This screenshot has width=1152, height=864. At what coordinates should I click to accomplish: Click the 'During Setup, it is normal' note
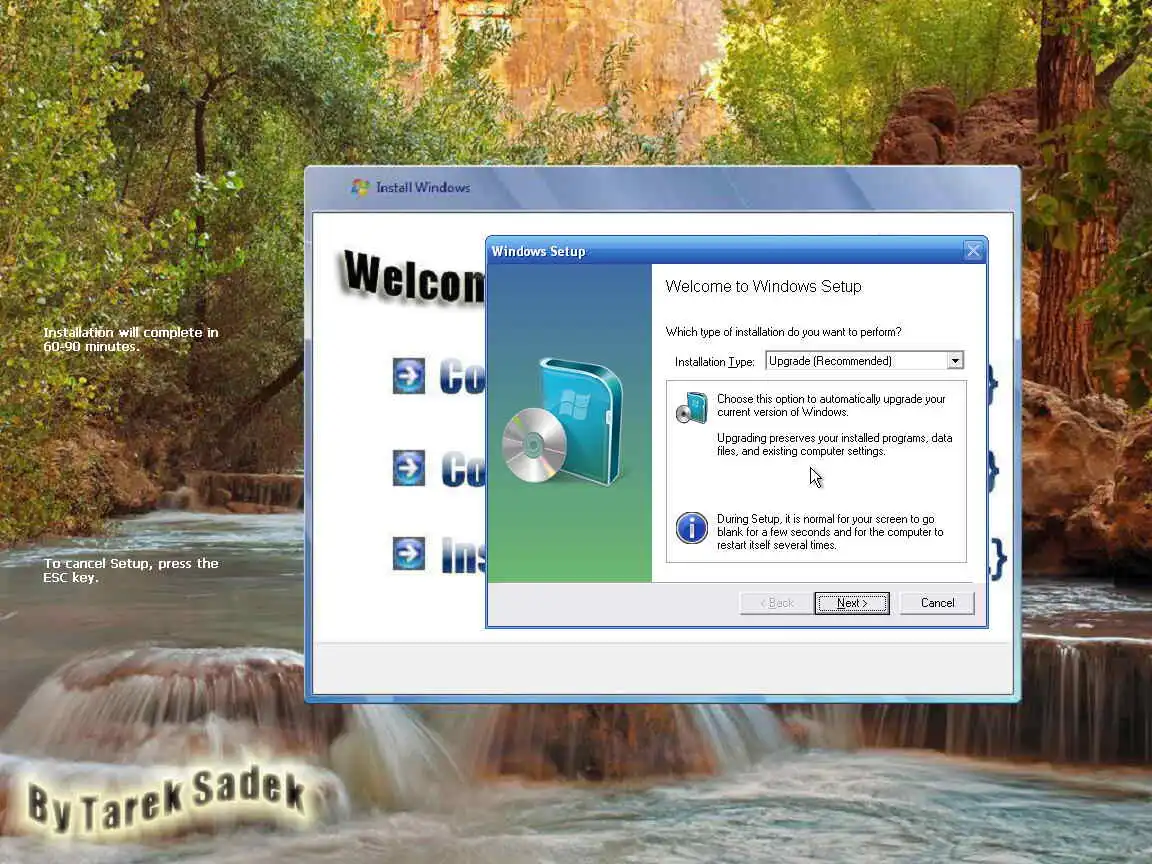click(830, 532)
